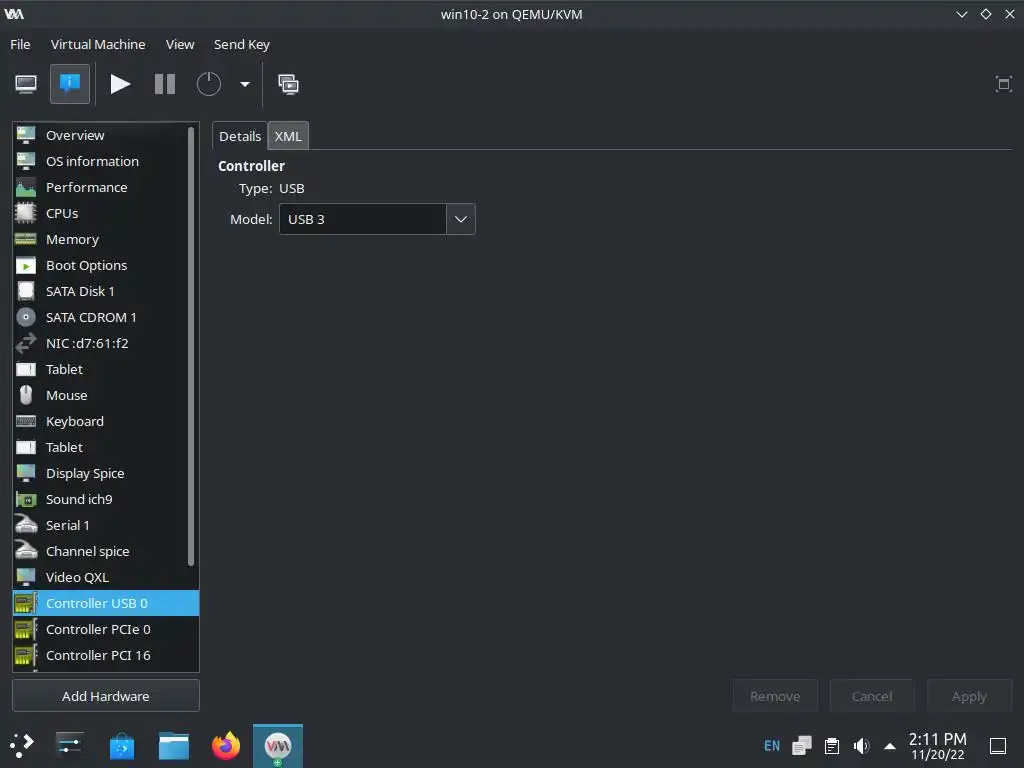Click the Cancel button
The width and height of the screenshot is (1024, 768).
coord(872,696)
